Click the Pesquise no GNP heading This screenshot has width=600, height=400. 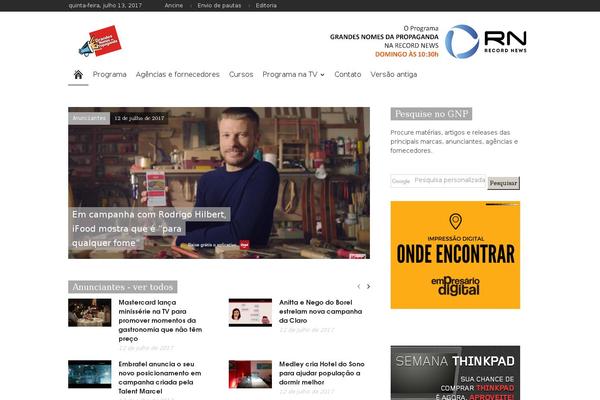[x=431, y=114]
